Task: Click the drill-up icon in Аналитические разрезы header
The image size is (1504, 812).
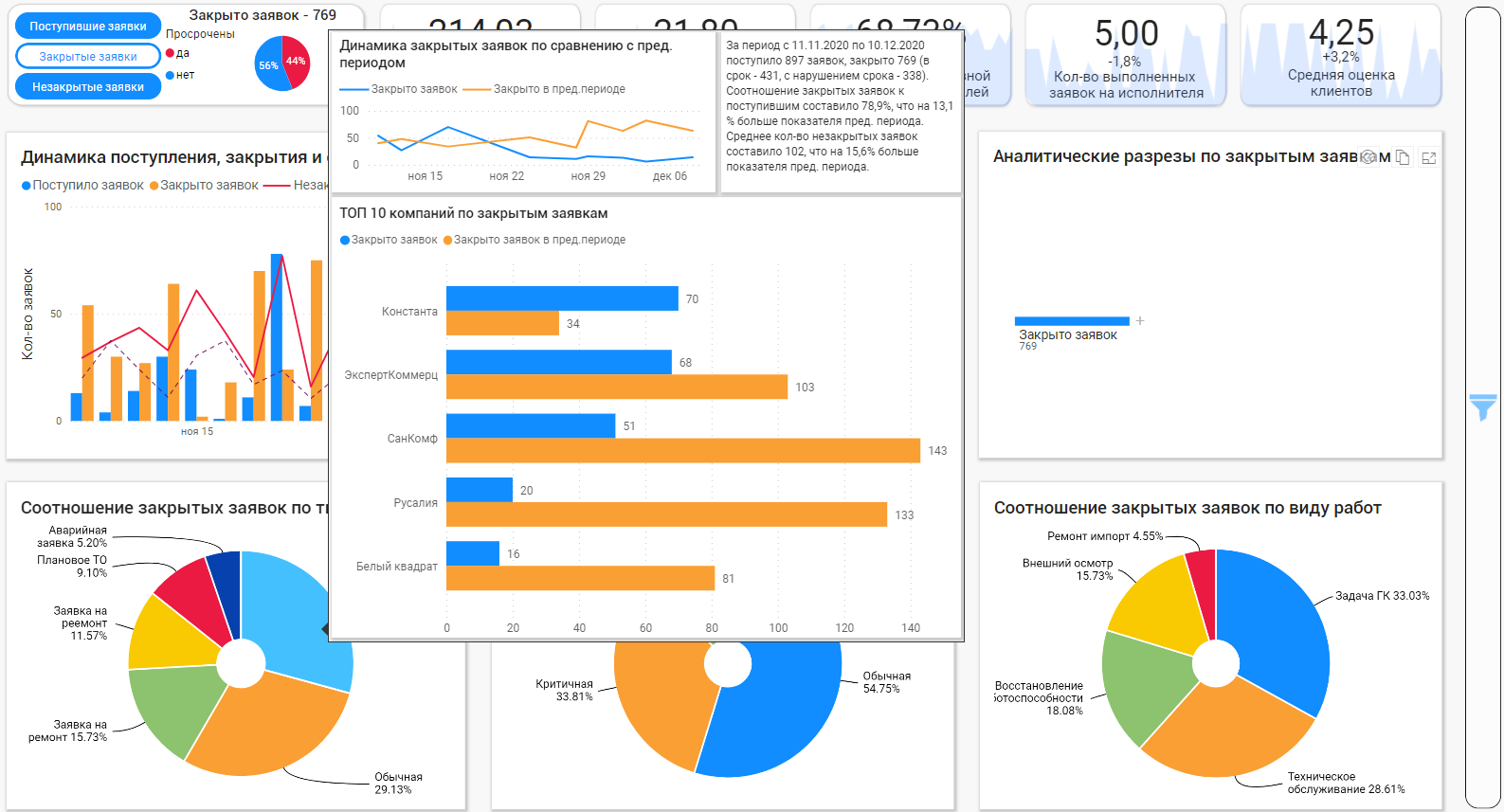Action: point(1368,157)
